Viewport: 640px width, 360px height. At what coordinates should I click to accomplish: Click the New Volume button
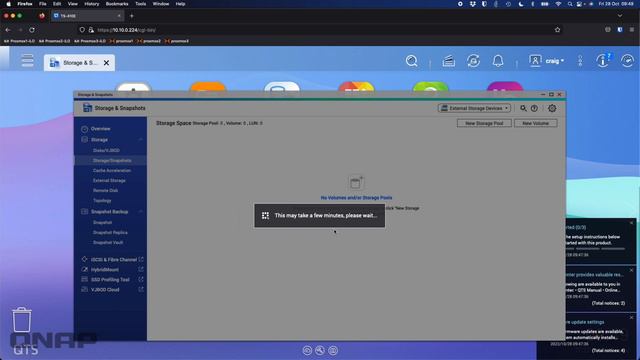pos(536,123)
